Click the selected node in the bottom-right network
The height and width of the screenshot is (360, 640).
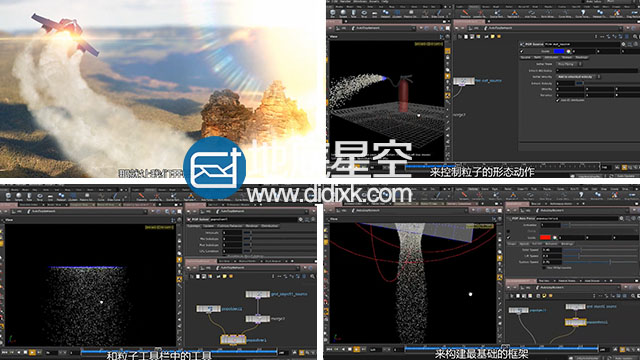[576, 322]
